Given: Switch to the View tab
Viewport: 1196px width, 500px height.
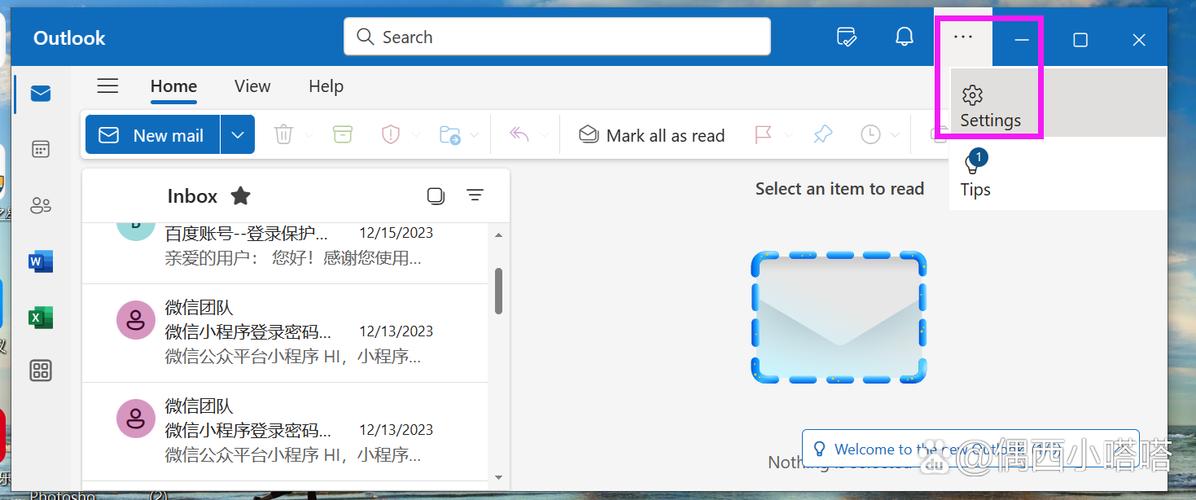Looking at the screenshot, I should [x=252, y=86].
